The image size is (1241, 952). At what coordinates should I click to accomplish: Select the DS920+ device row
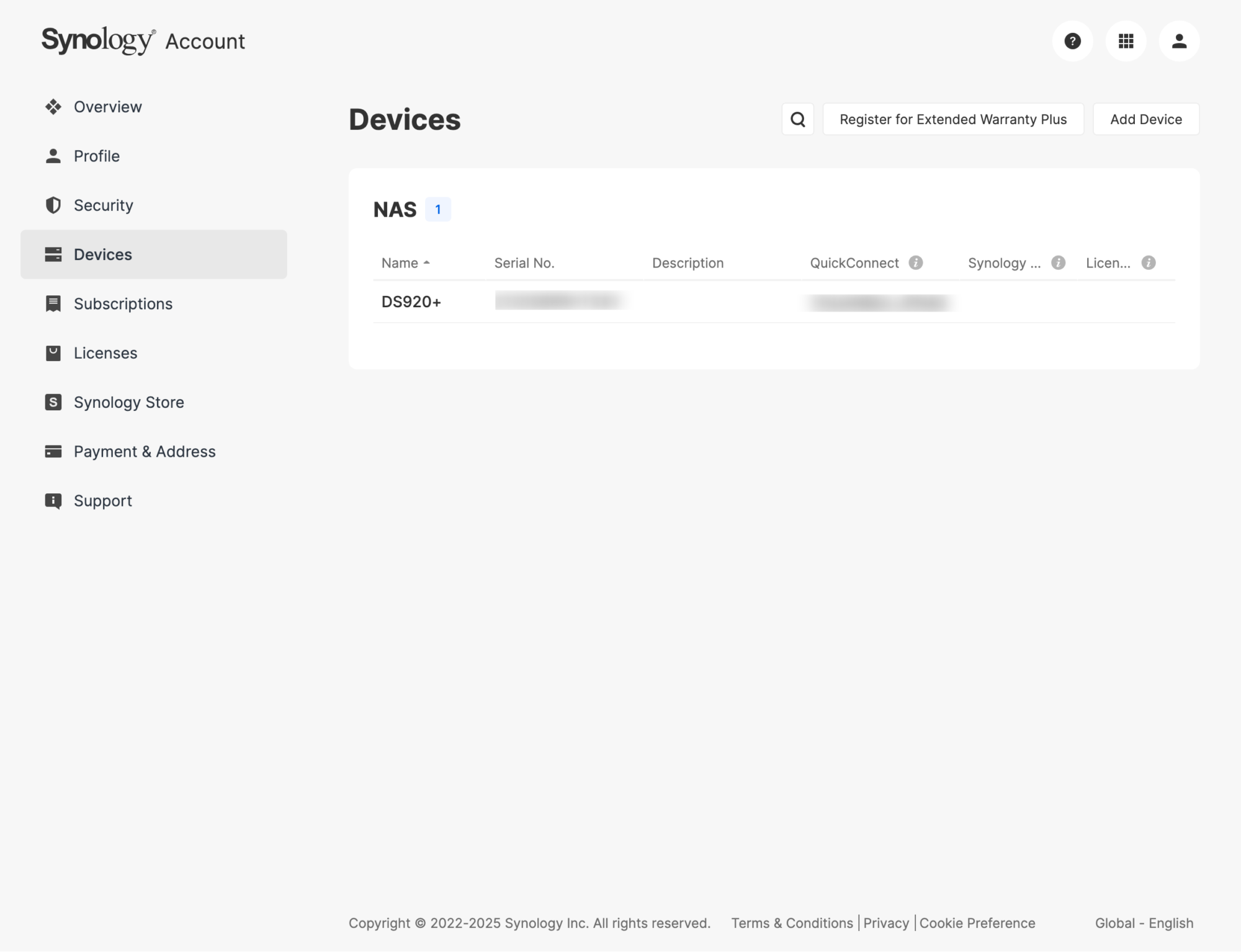(x=411, y=302)
